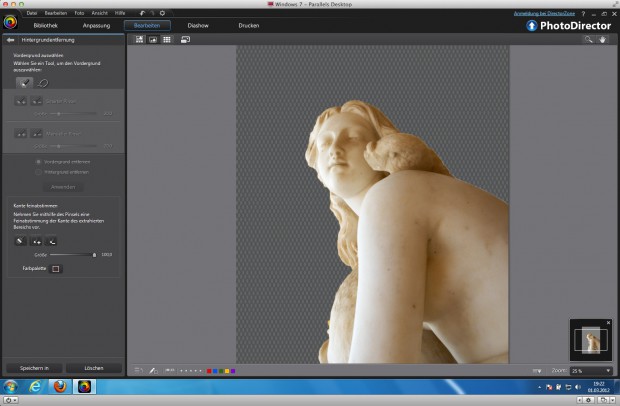Open the Ansicht menu
This screenshot has width=620, height=406.
click(99, 13)
